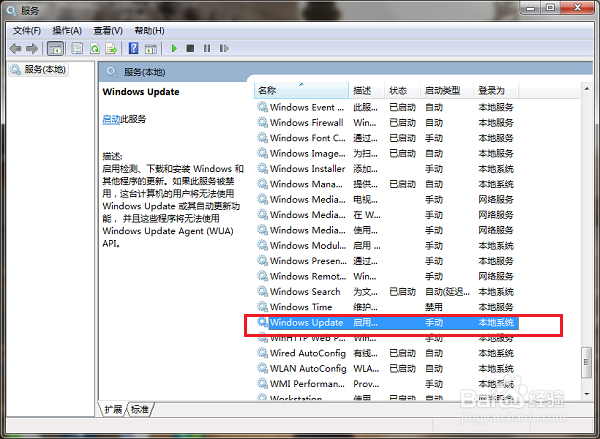
Task: Select the Windows Firewall service row
Action: pos(387,122)
